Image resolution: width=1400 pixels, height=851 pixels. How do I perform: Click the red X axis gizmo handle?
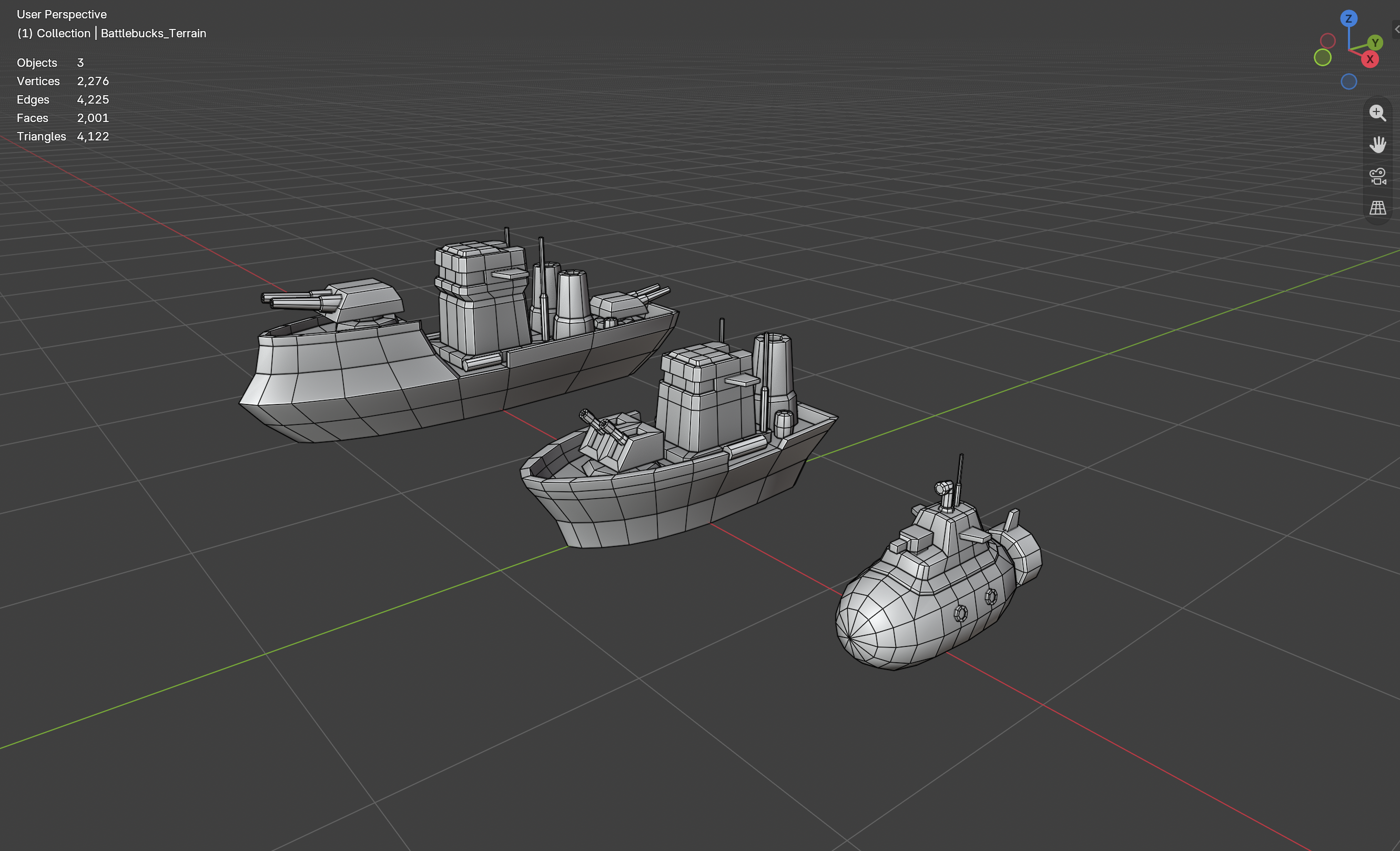point(1370,59)
